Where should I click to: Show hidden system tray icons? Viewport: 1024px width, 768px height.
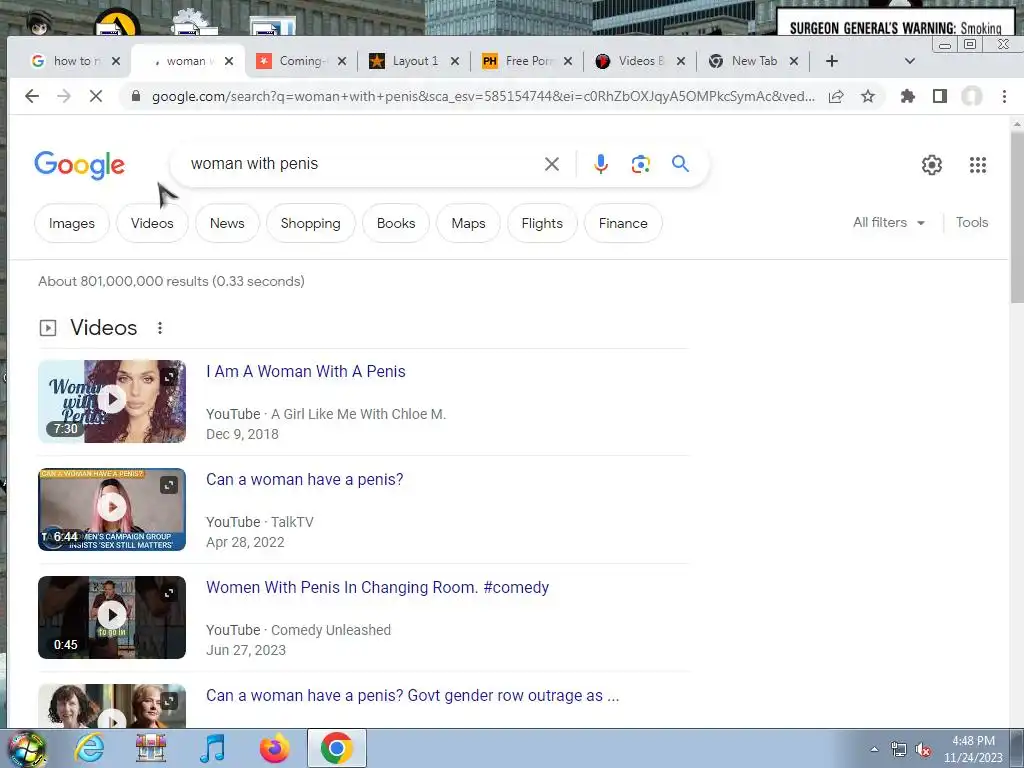[x=874, y=750]
